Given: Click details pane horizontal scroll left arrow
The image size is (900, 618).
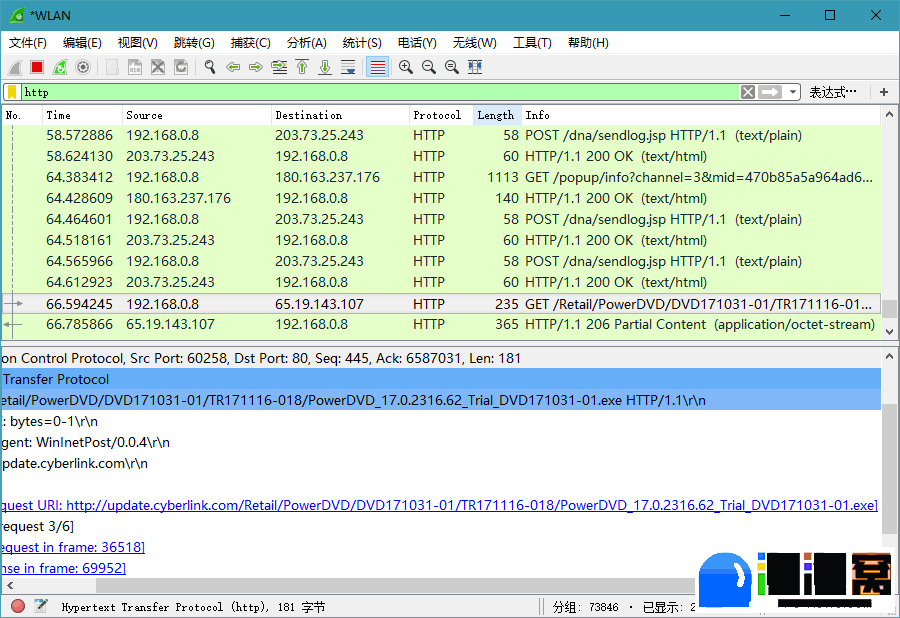Looking at the screenshot, I should point(10,586).
